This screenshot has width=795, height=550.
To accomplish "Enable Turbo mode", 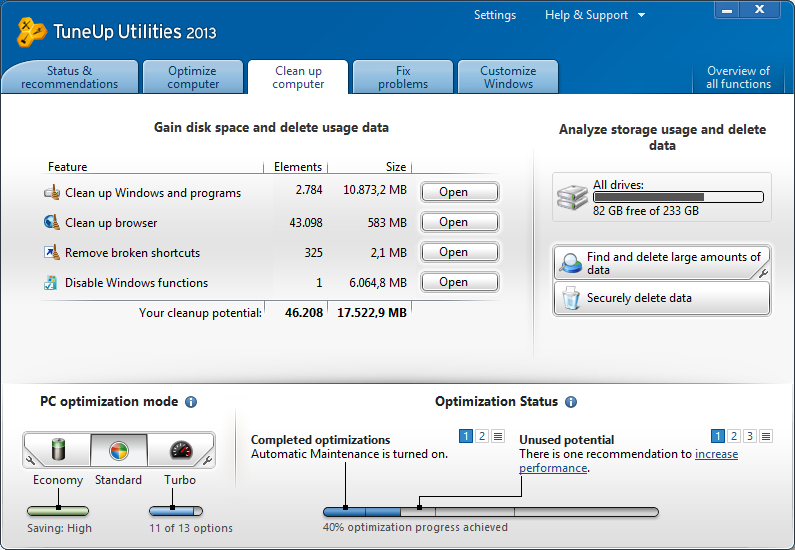I will [x=179, y=450].
